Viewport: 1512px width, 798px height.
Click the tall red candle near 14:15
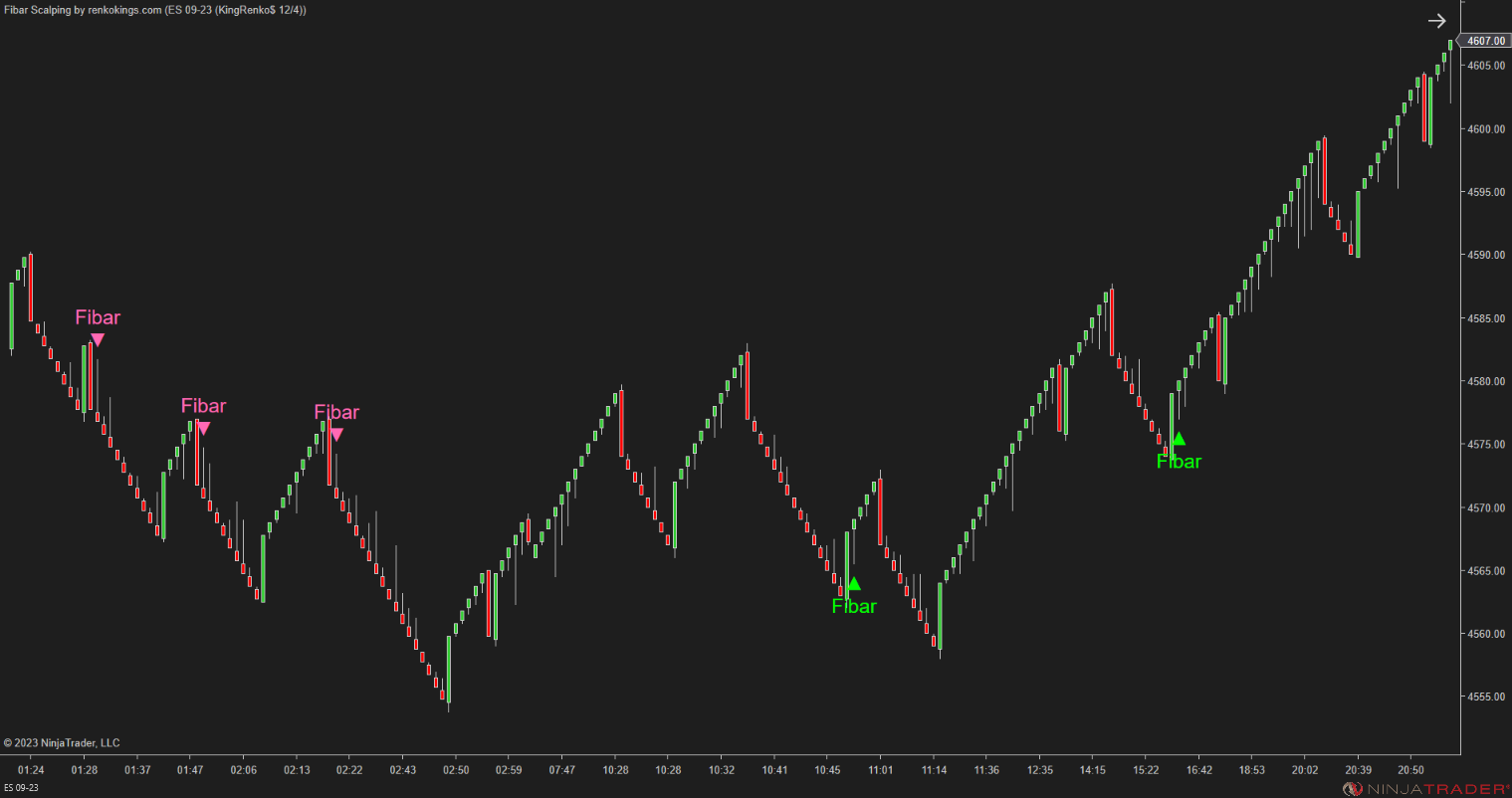coord(1110,323)
